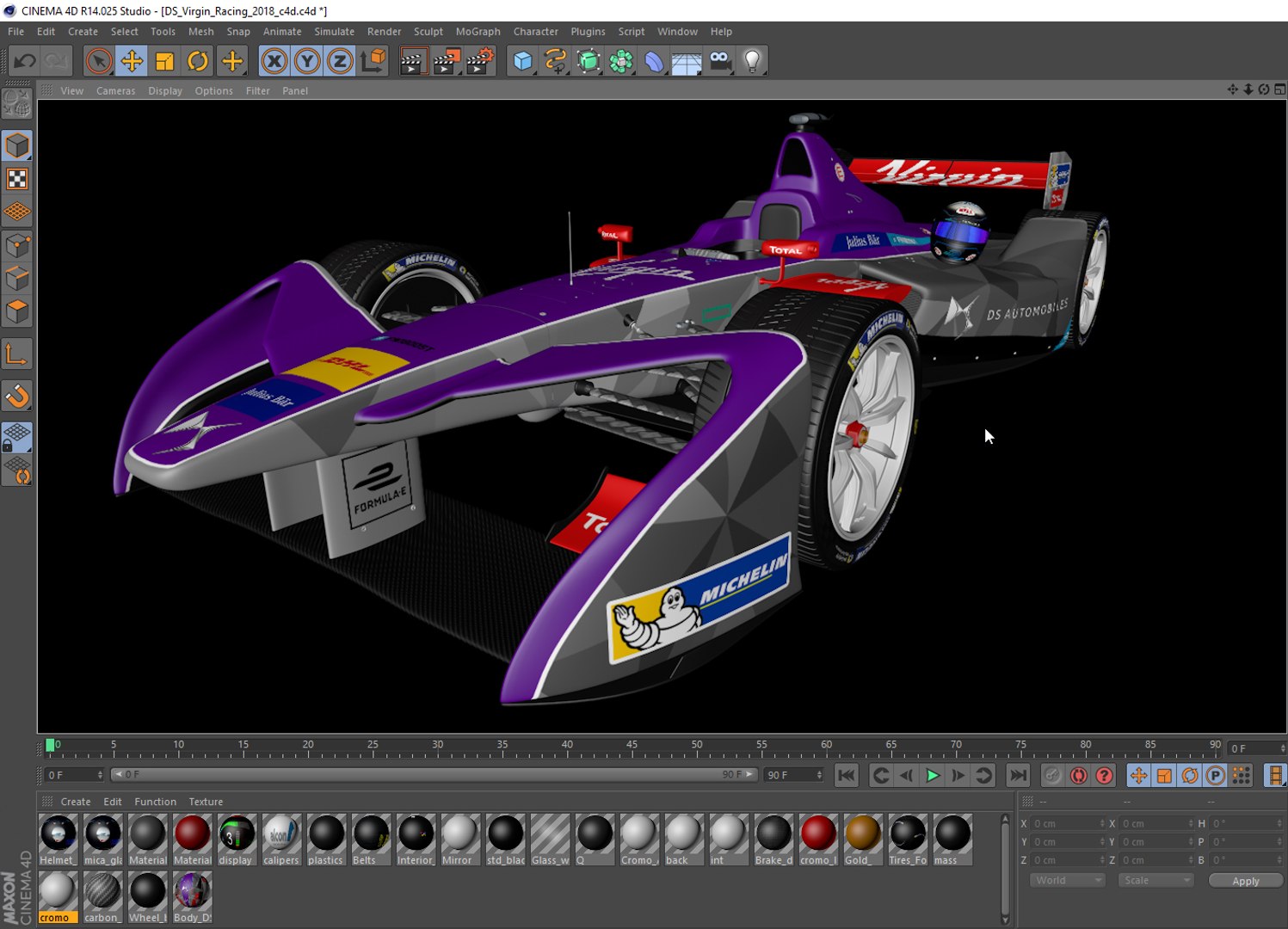Screen dimensions: 1288x929
Task: Add a Light bulb object
Action: 753,61
